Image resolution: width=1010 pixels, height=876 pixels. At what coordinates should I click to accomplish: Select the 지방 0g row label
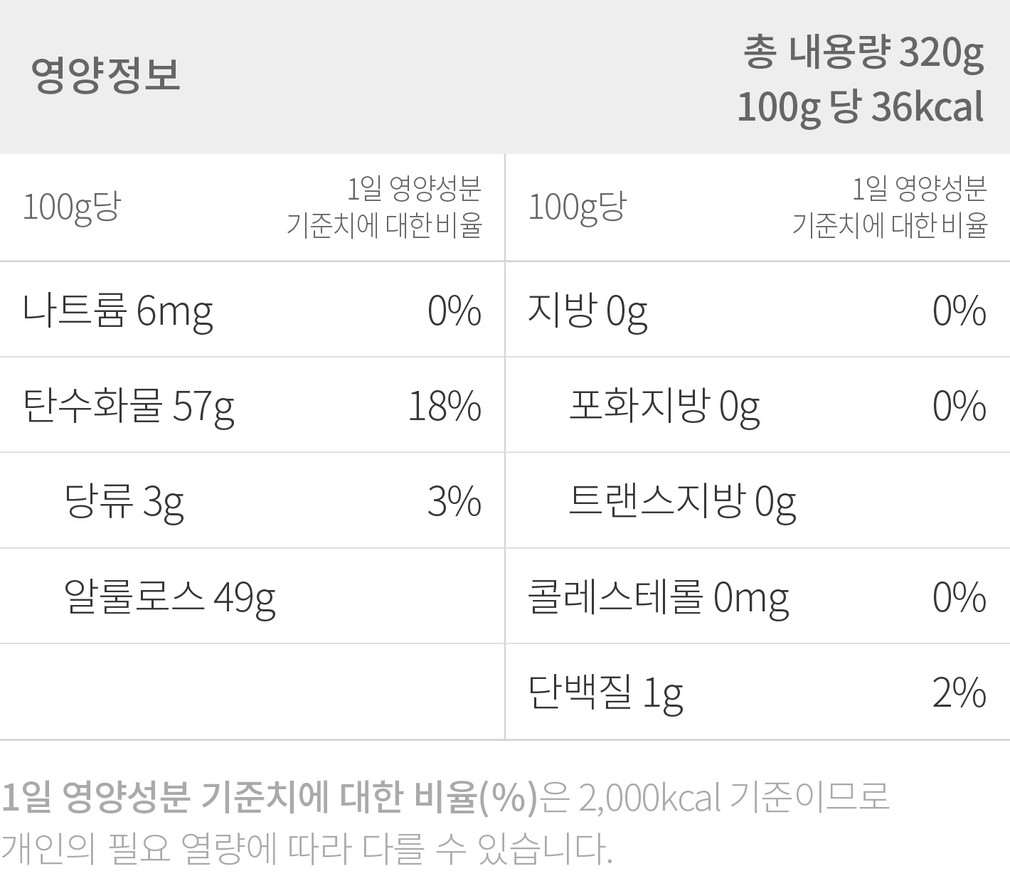[587, 313]
